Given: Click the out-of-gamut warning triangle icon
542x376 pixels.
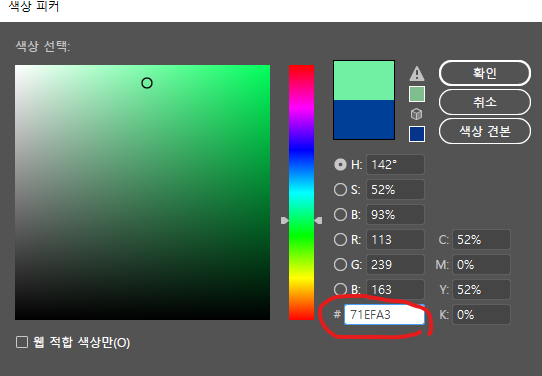Looking at the screenshot, I should pyautogui.click(x=417, y=73).
